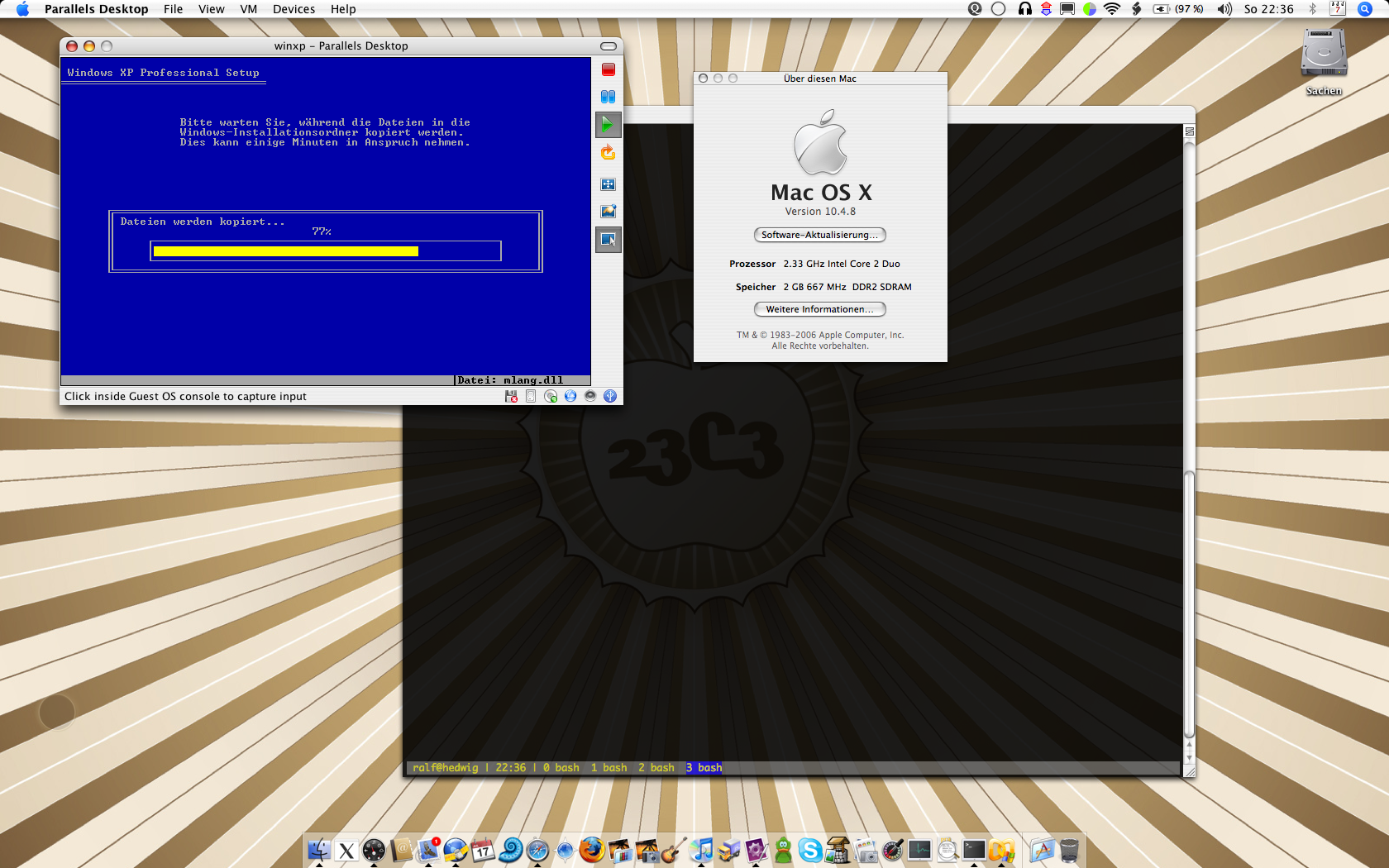This screenshot has width=1389, height=868.
Task: Open the network adapter status icon
Action: tap(570, 396)
